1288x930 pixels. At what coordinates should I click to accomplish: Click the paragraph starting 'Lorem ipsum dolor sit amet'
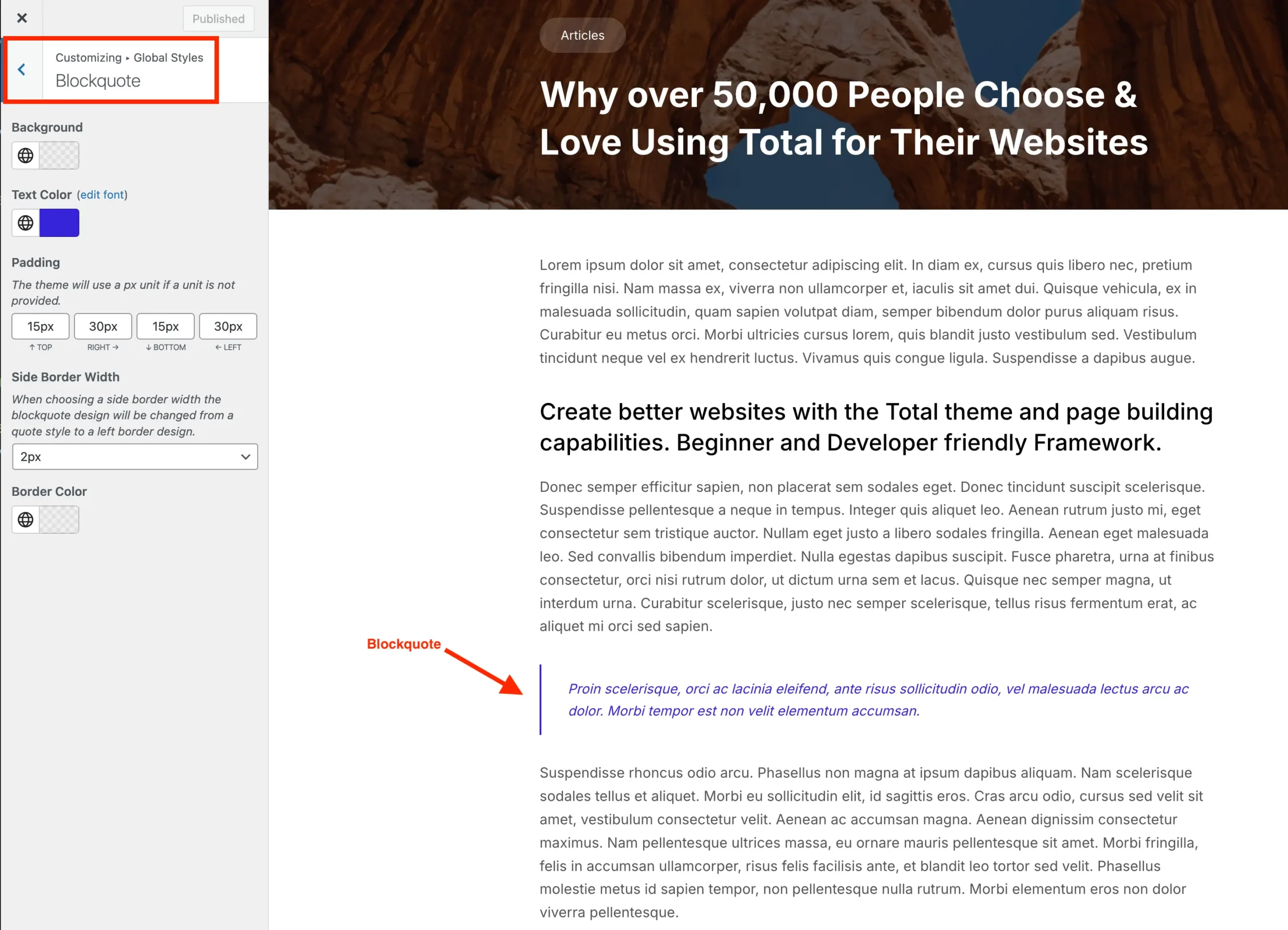pos(868,312)
